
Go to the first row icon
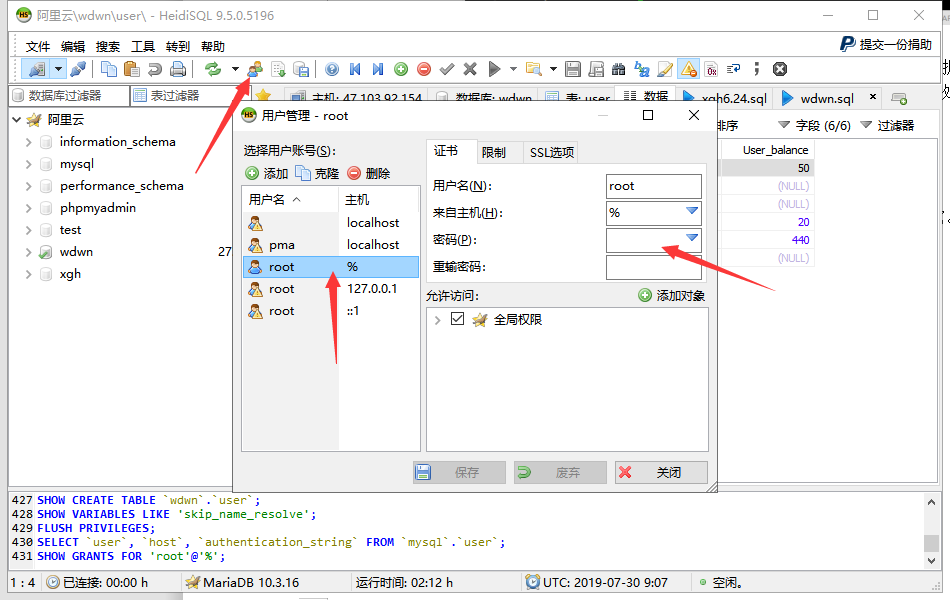(x=355, y=69)
